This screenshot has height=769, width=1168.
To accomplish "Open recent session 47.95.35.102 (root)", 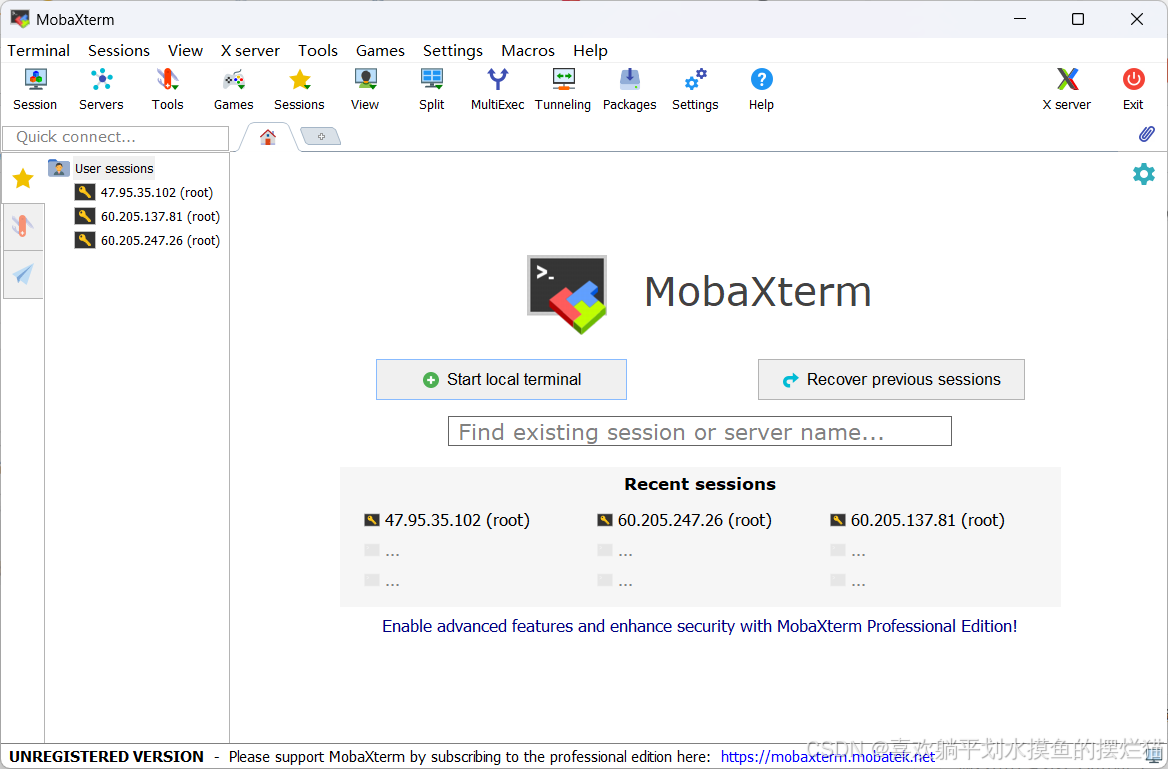I will (x=447, y=520).
